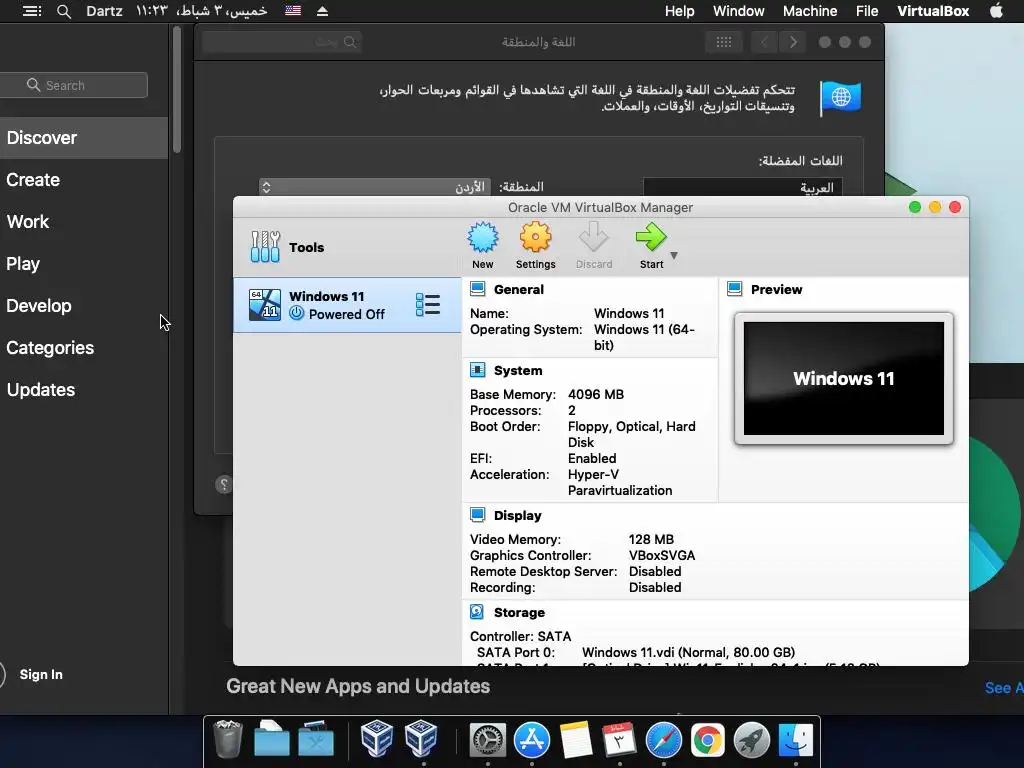Screen dimensions: 1024x768
Task: Click the Preview section monitor icon
Action: (x=735, y=289)
